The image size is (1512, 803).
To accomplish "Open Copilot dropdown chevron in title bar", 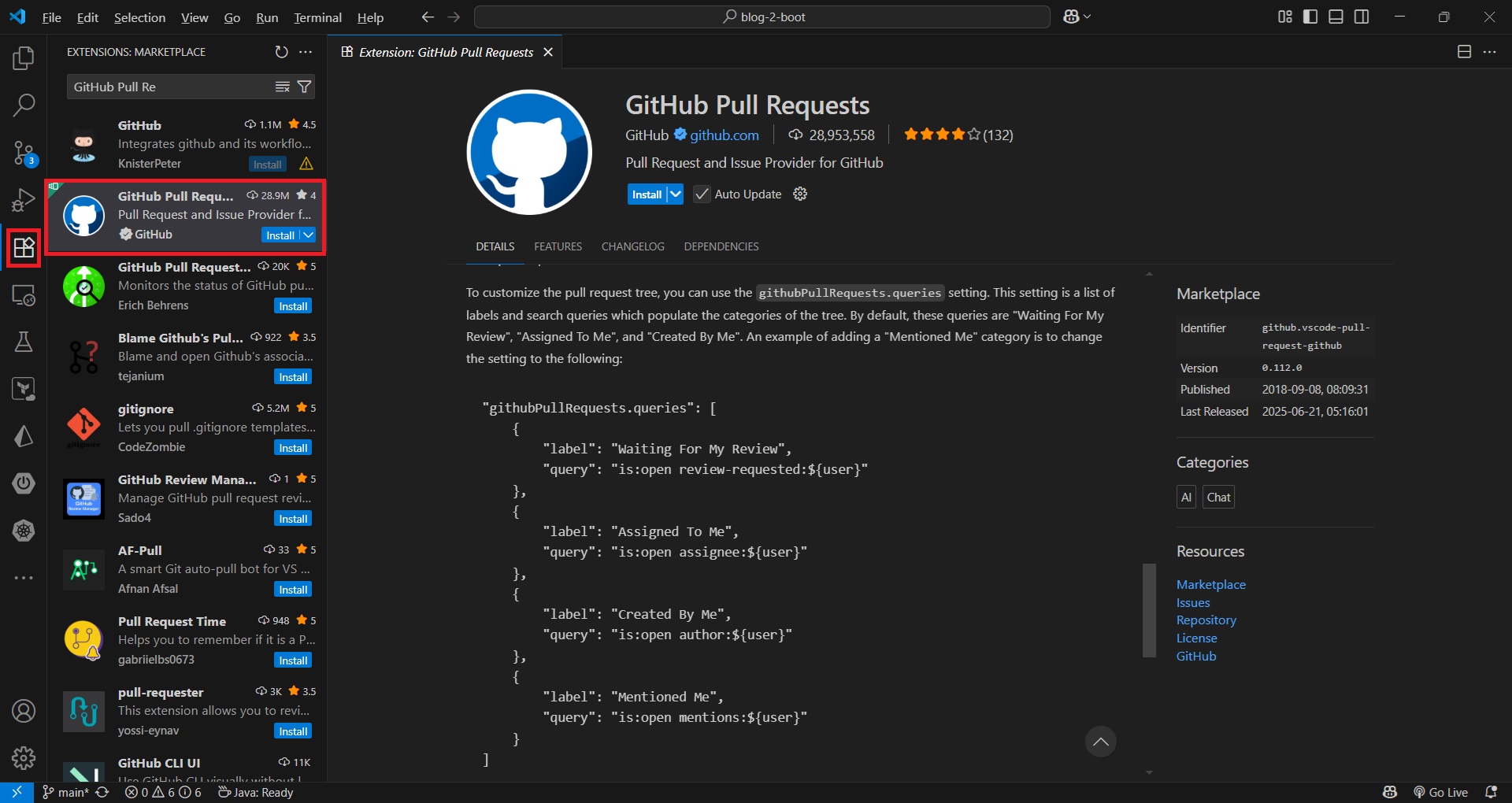I will pos(1088,17).
